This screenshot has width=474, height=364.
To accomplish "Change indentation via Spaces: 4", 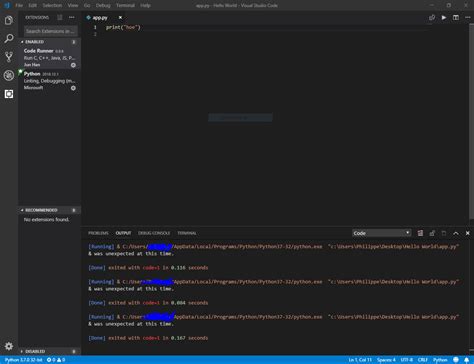I will [x=386, y=360].
